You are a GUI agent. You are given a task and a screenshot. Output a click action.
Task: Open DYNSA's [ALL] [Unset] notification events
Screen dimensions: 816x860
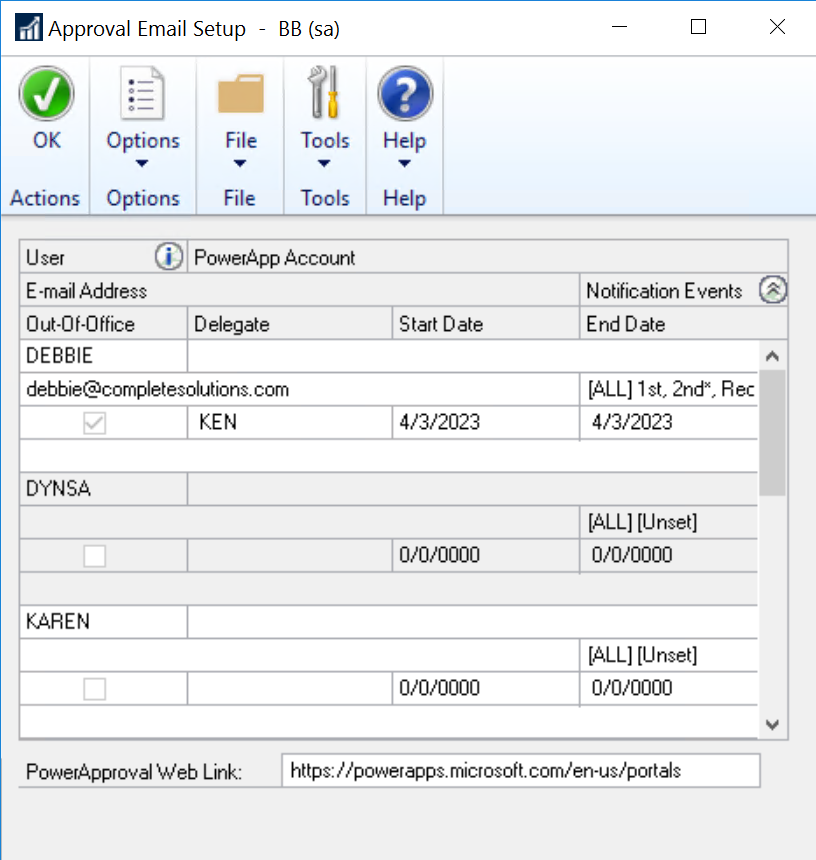click(668, 522)
